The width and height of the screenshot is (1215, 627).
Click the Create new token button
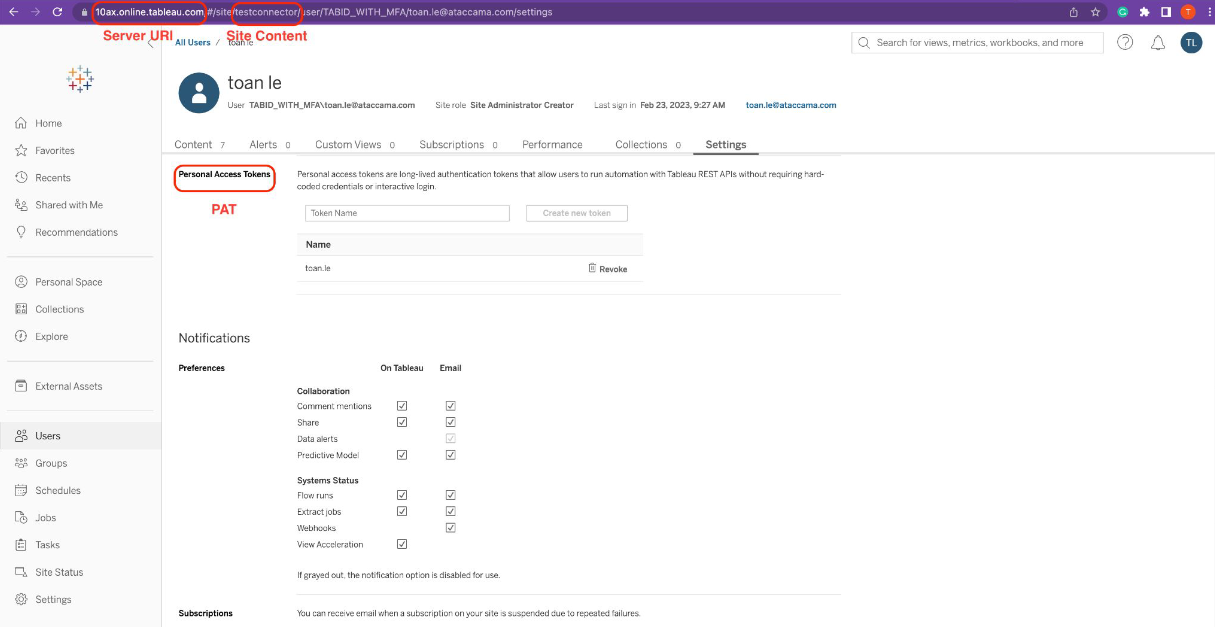[577, 213]
